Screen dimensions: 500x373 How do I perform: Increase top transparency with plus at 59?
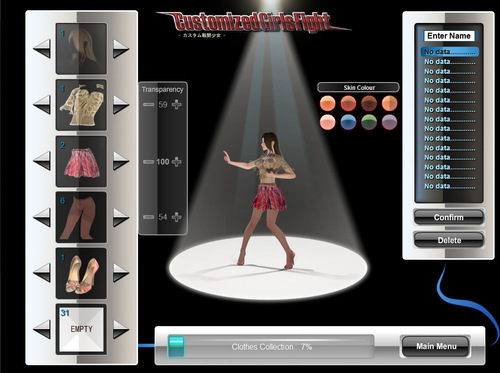coord(177,105)
